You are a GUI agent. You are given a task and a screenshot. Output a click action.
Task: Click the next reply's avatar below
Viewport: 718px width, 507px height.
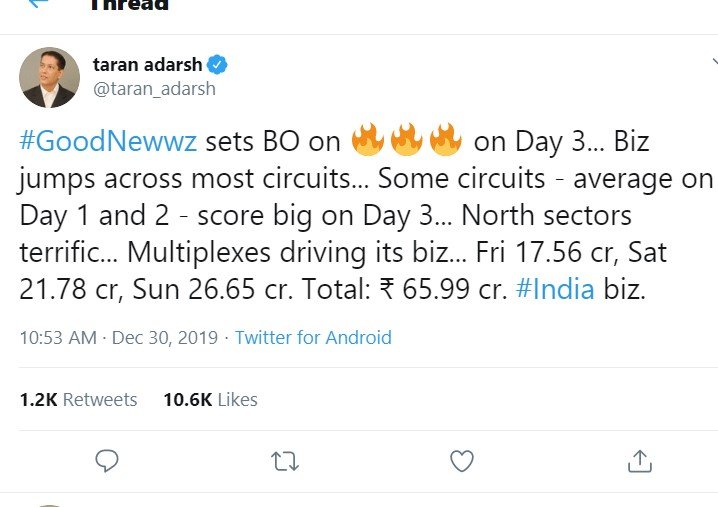click(49, 504)
